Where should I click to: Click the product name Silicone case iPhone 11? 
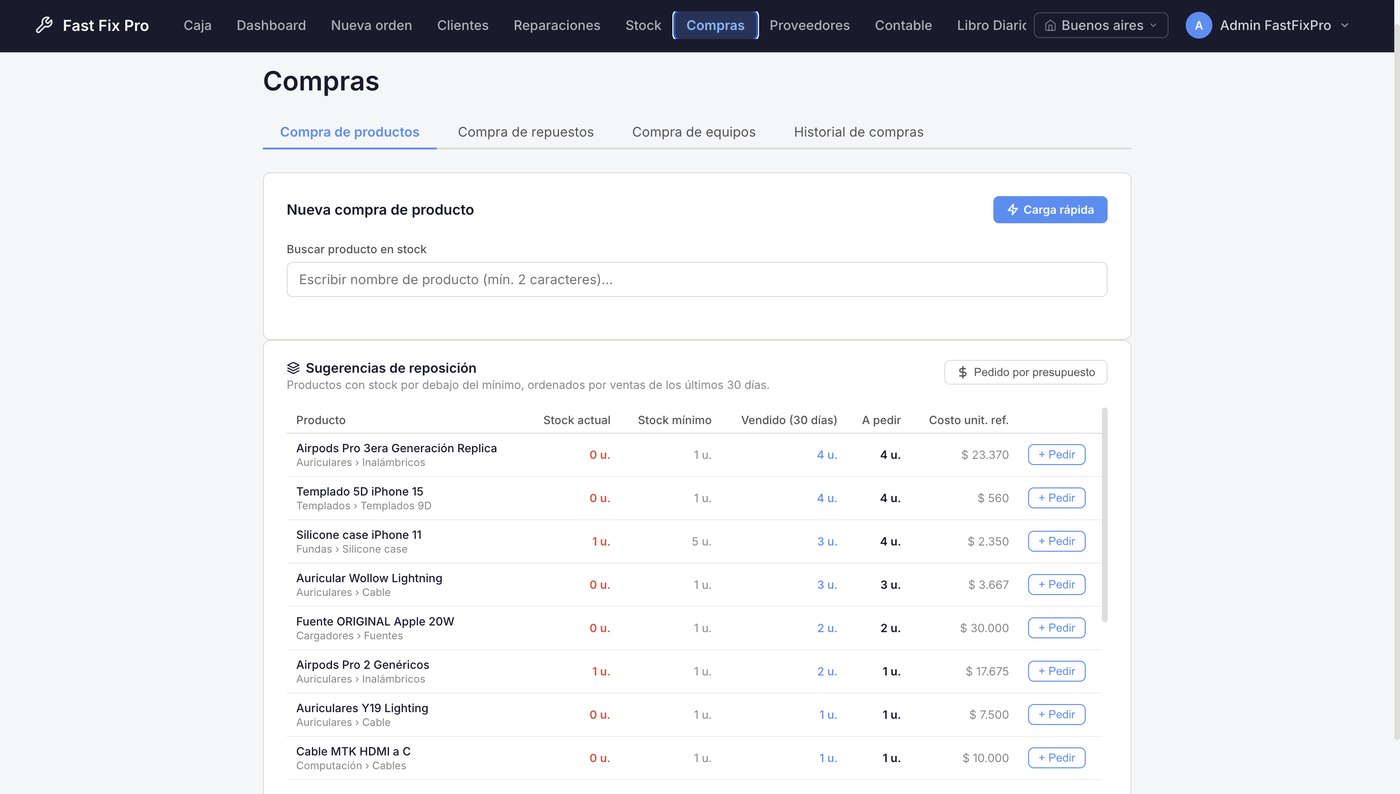pos(359,535)
